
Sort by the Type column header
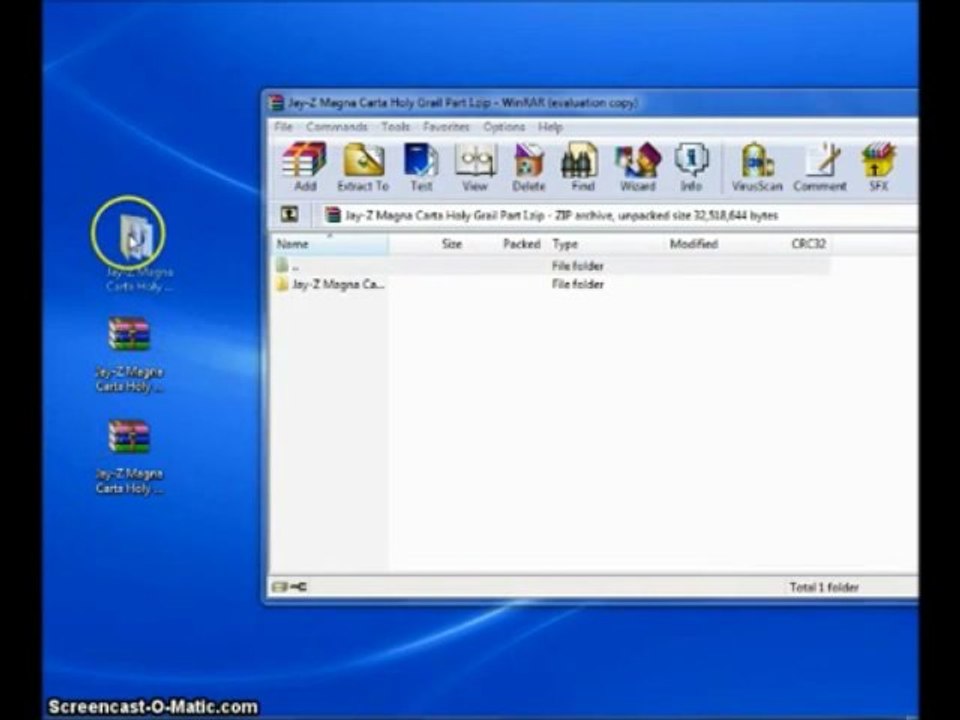[606, 244]
